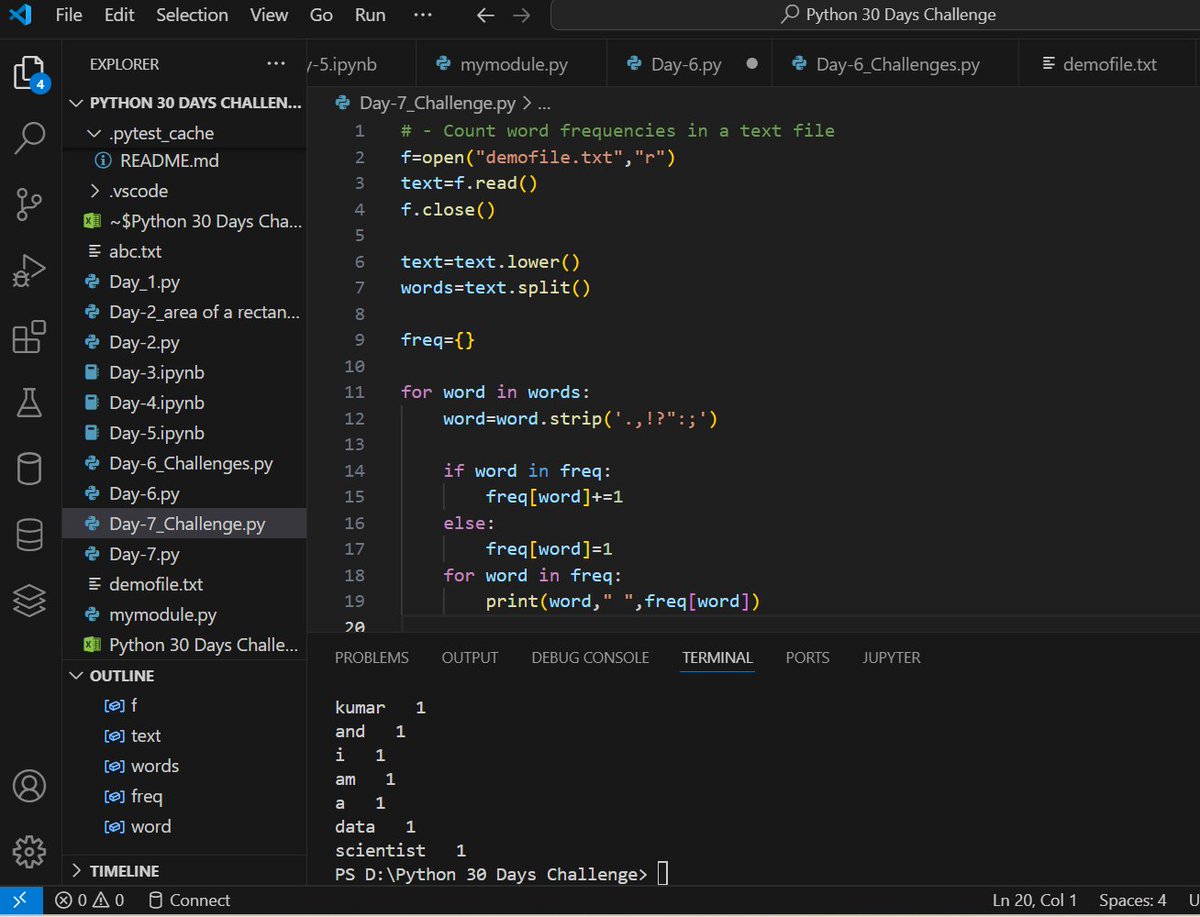Screen dimensions: 1200x917
Task: Click Ln 20, Col 1 status item
Action: tap(1035, 900)
